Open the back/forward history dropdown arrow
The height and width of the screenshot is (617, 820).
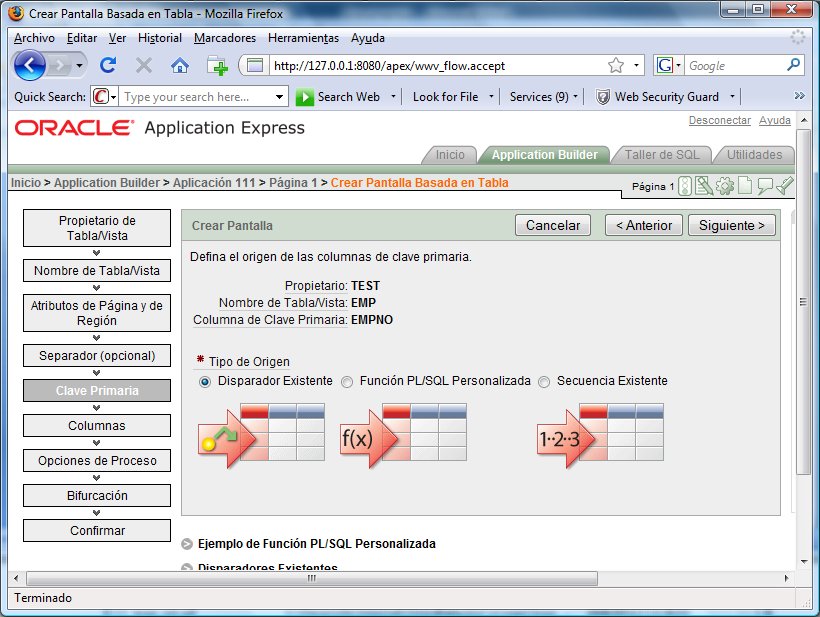[x=79, y=66]
